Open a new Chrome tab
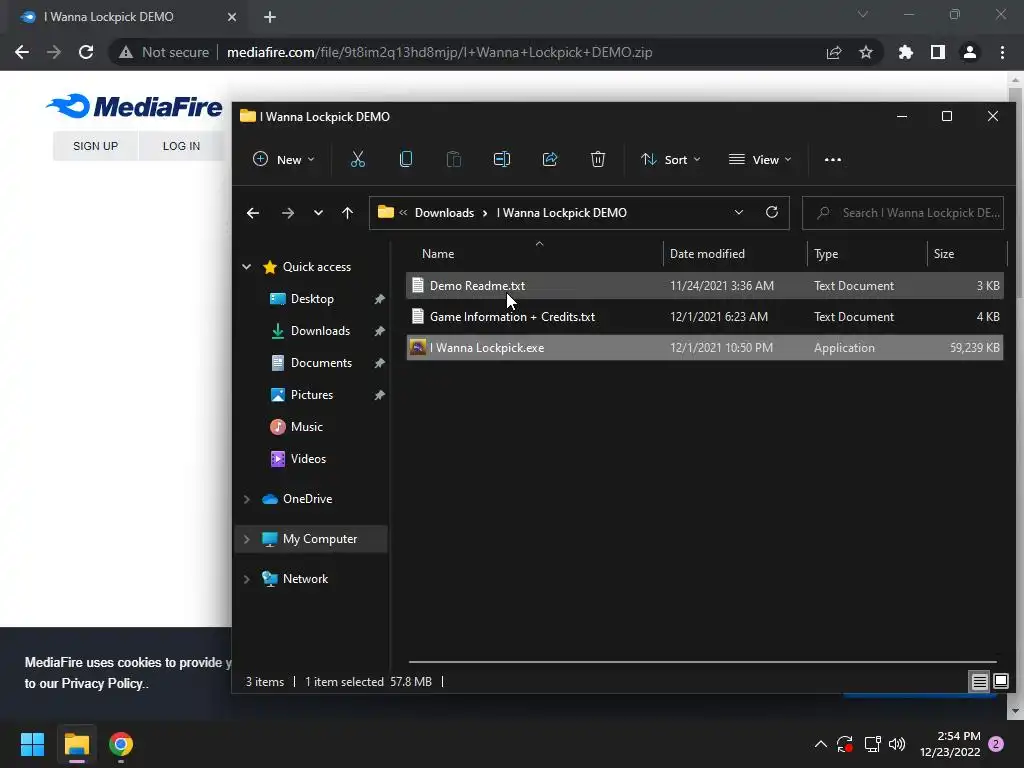1024x768 pixels. click(x=270, y=17)
